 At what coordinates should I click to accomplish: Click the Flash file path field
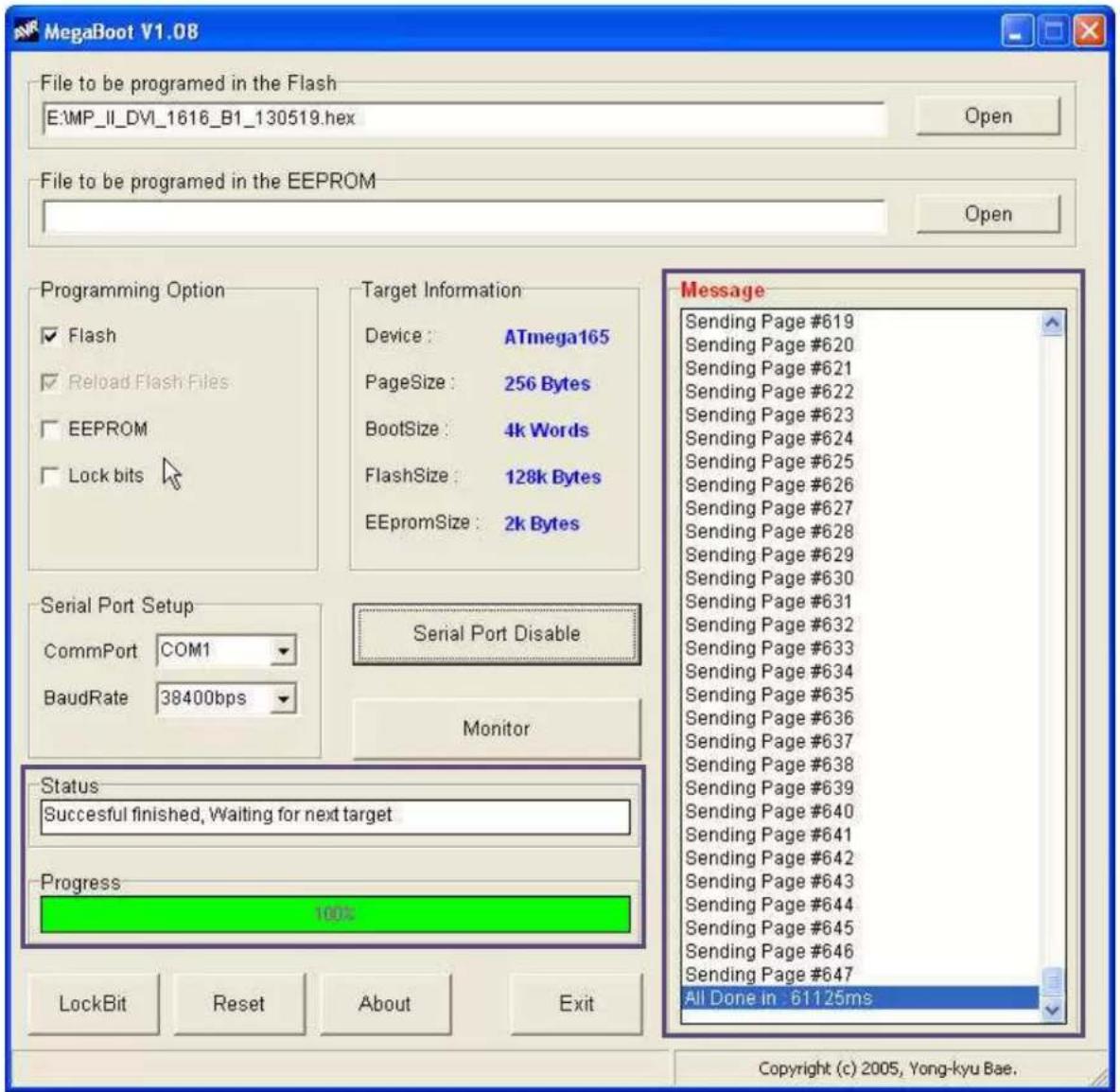[x=464, y=118]
